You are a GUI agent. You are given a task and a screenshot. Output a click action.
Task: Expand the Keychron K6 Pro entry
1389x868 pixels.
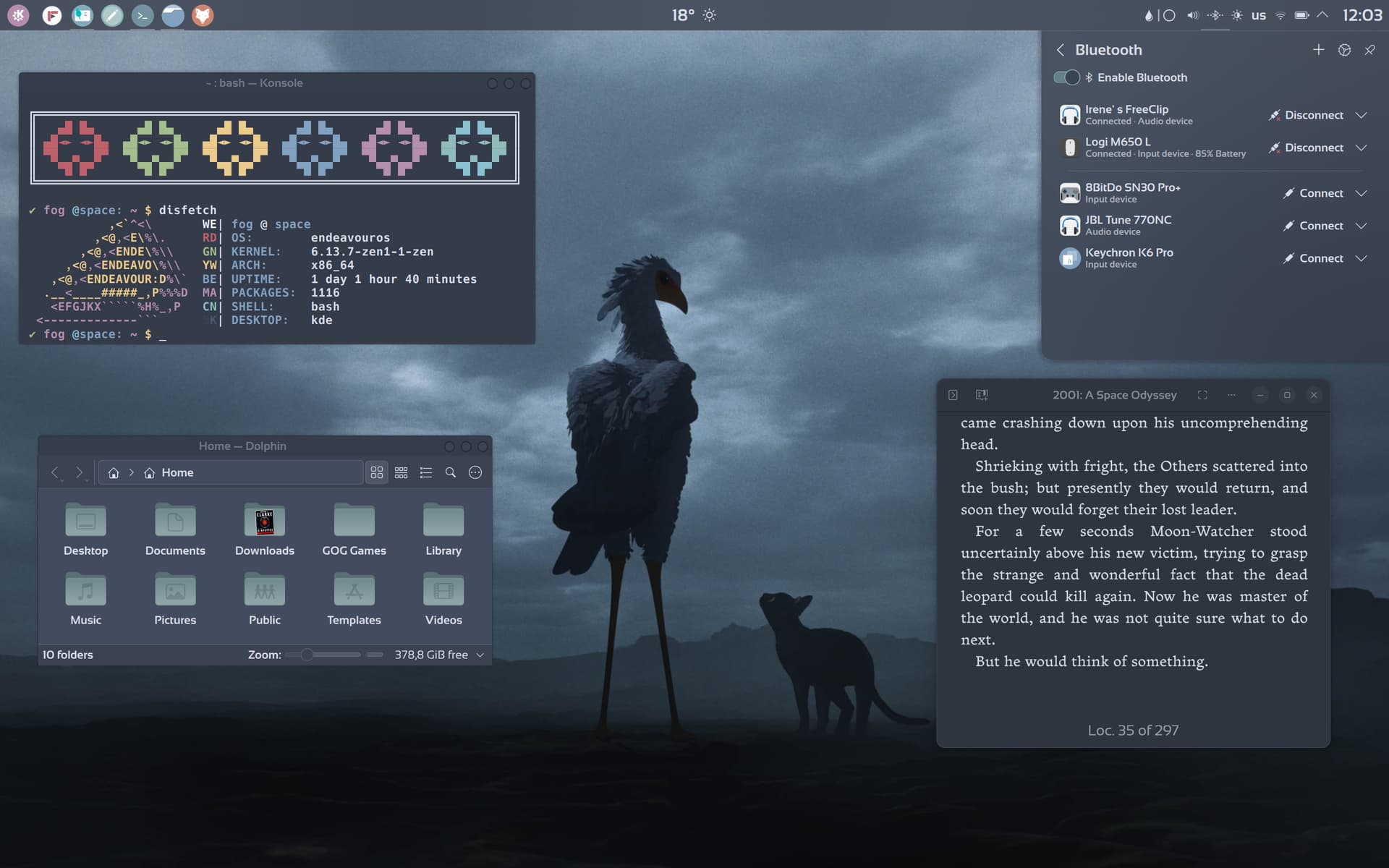tap(1362, 258)
